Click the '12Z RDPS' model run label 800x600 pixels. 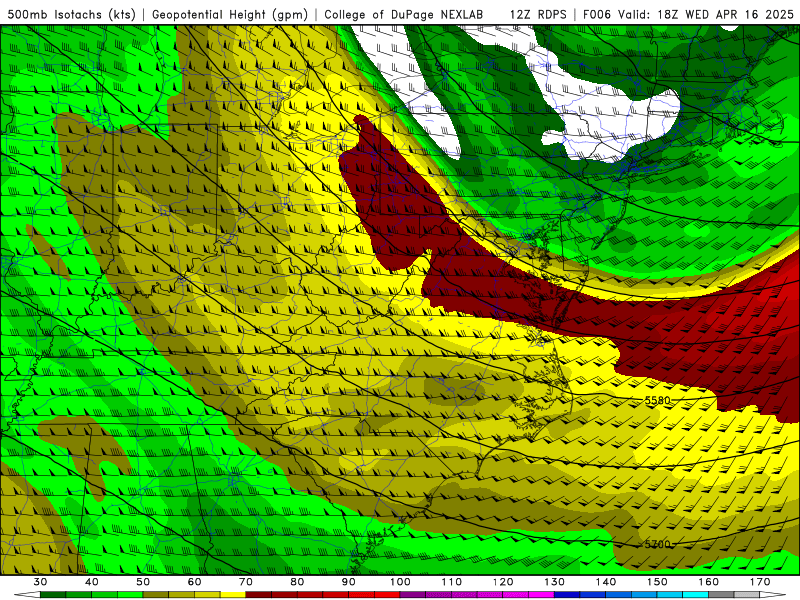[x=538, y=14]
